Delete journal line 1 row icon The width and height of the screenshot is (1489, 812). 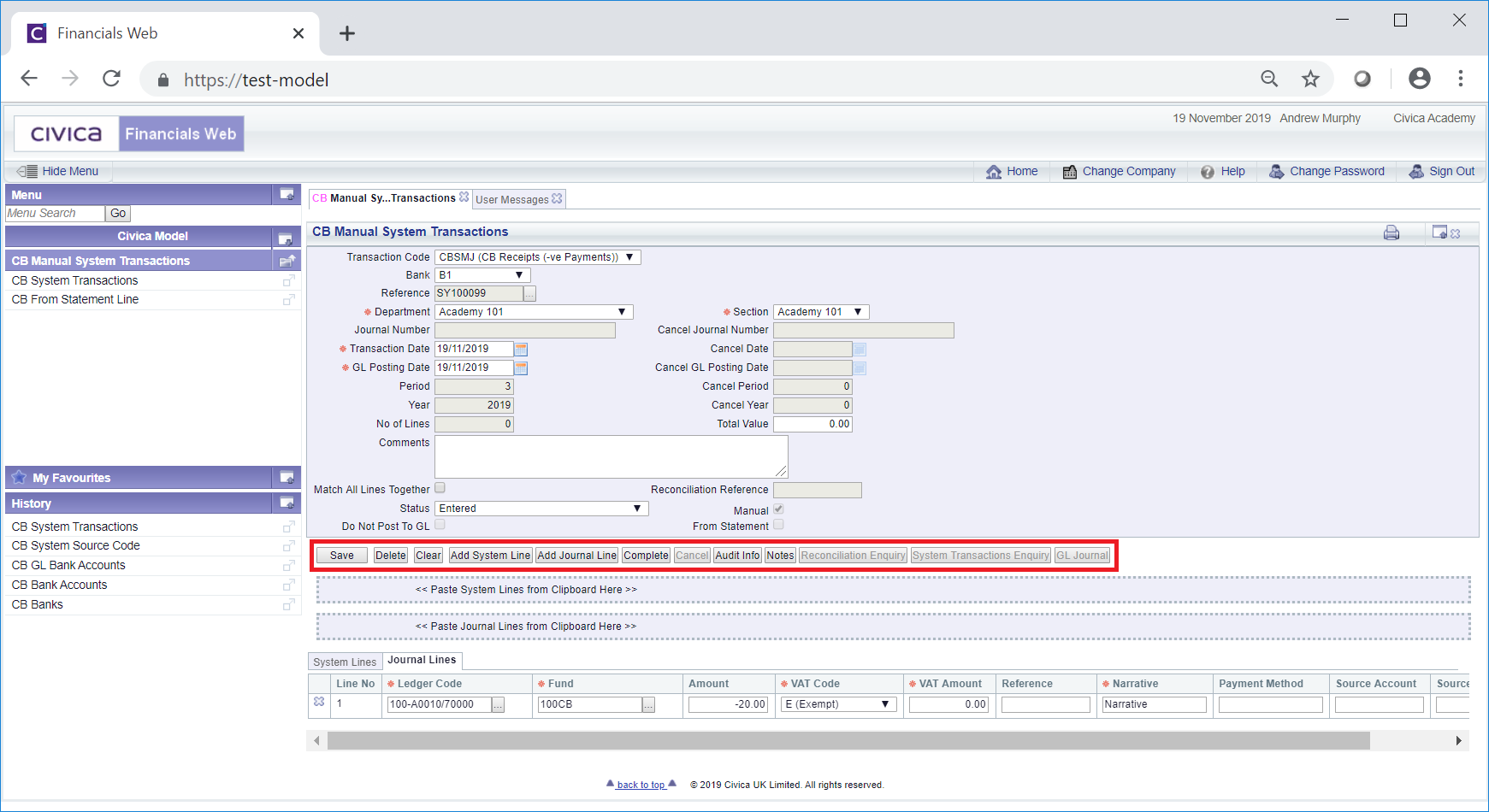click(319, 702)
